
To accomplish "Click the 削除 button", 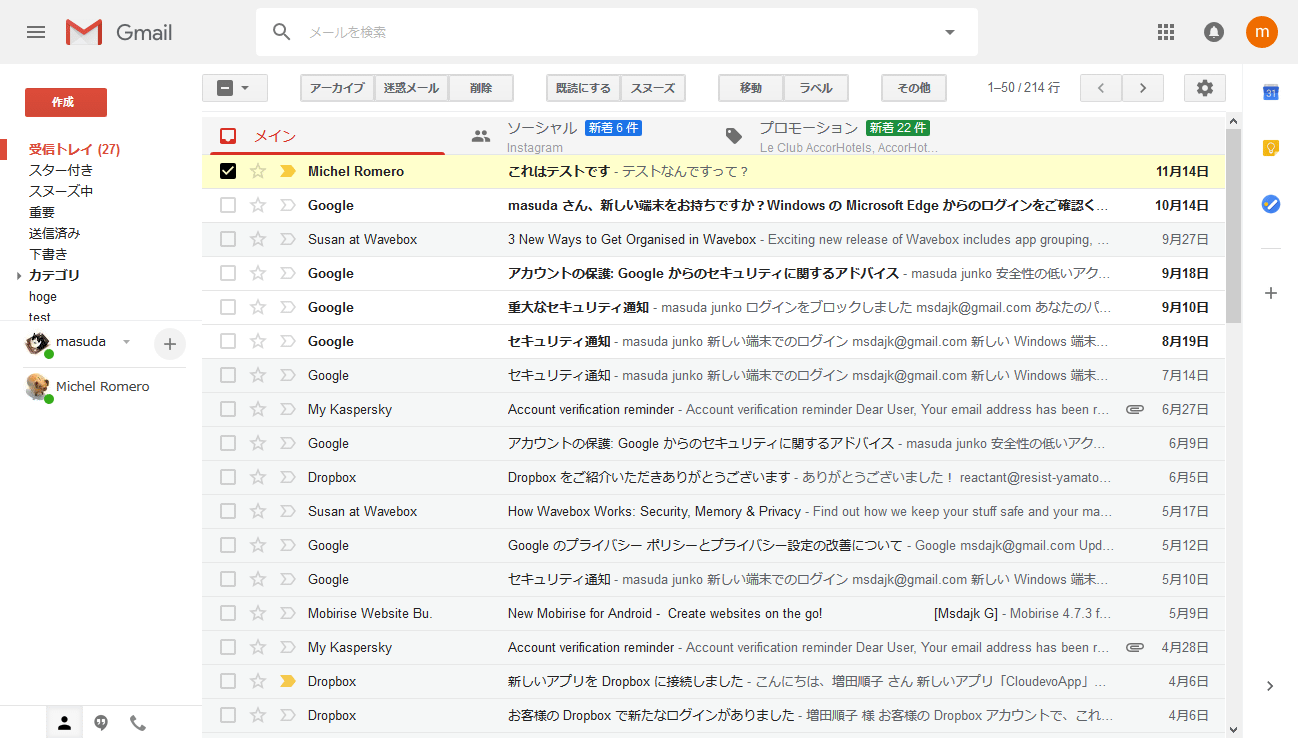I will tap(481, 88).
